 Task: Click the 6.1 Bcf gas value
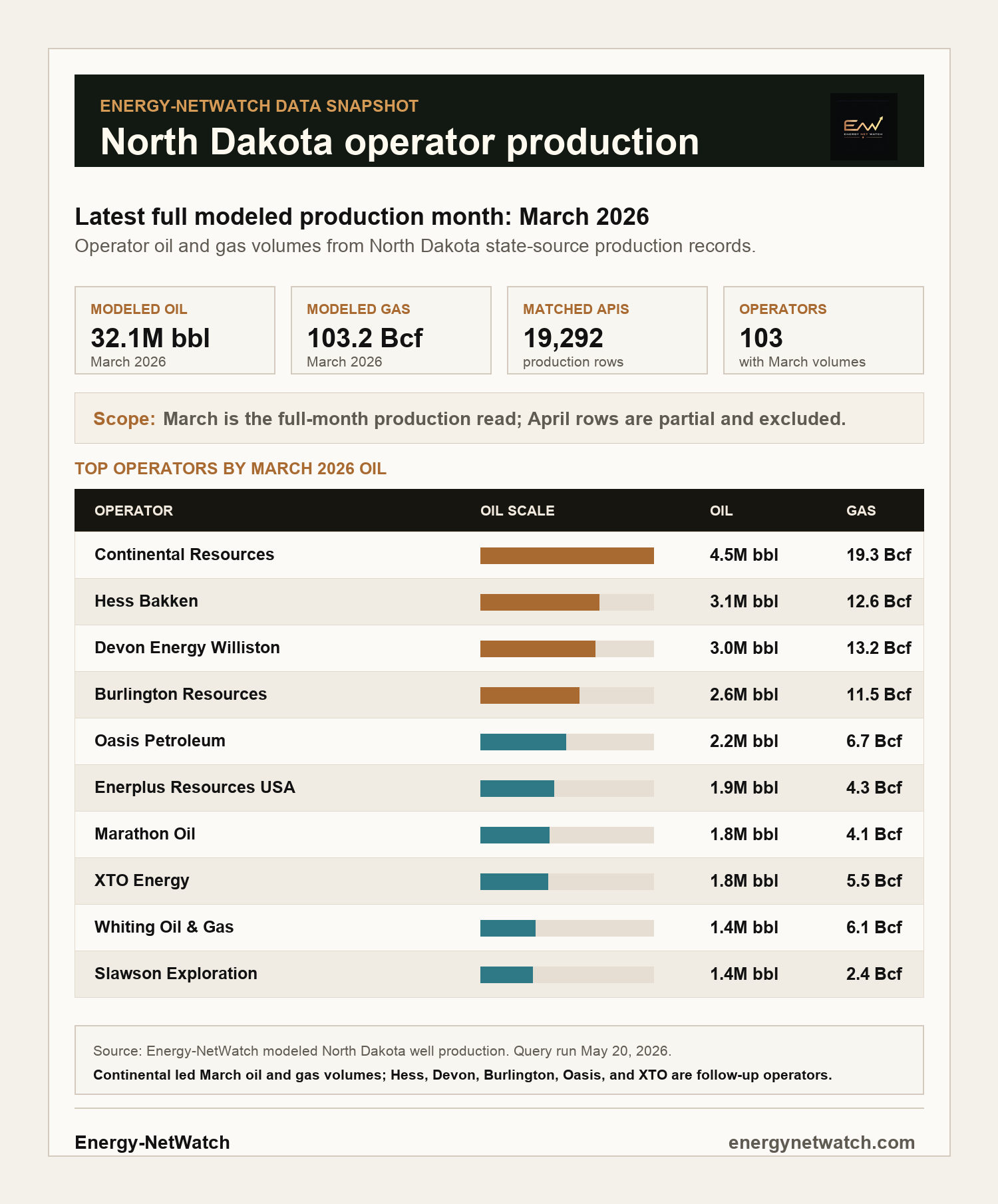point(874,927)
